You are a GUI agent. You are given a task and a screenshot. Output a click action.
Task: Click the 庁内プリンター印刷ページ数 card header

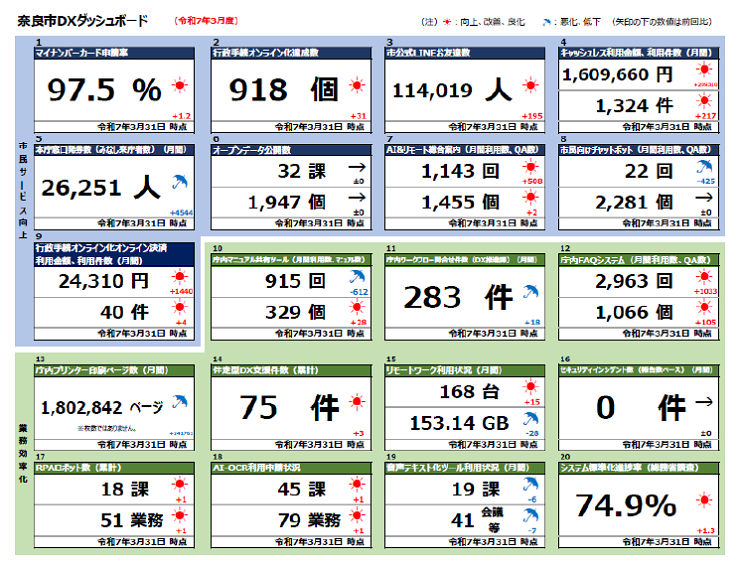point(114,370)
